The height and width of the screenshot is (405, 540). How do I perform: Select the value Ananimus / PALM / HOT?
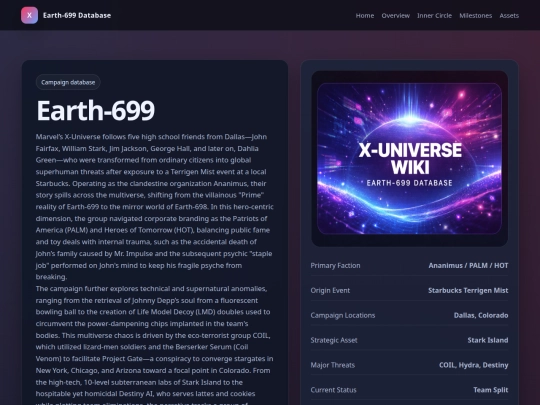pos(468,266)
